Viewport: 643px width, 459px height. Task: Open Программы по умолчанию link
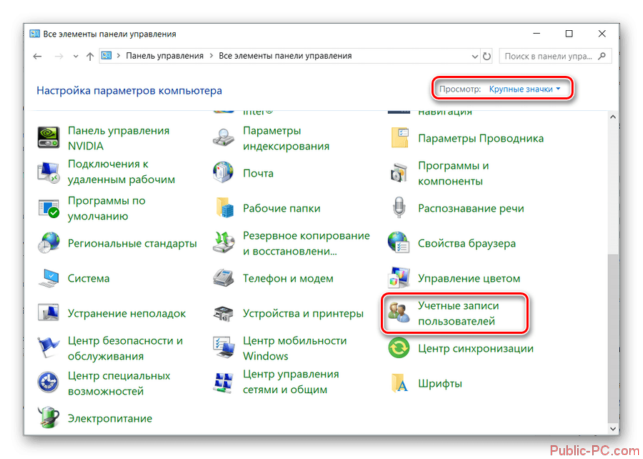coord(107,208)
